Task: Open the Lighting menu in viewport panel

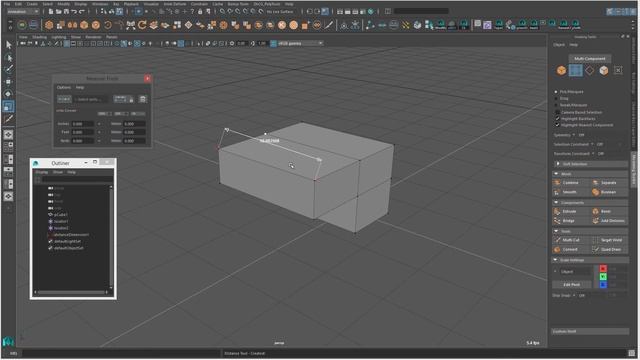Action: click(x=58, y=37)
